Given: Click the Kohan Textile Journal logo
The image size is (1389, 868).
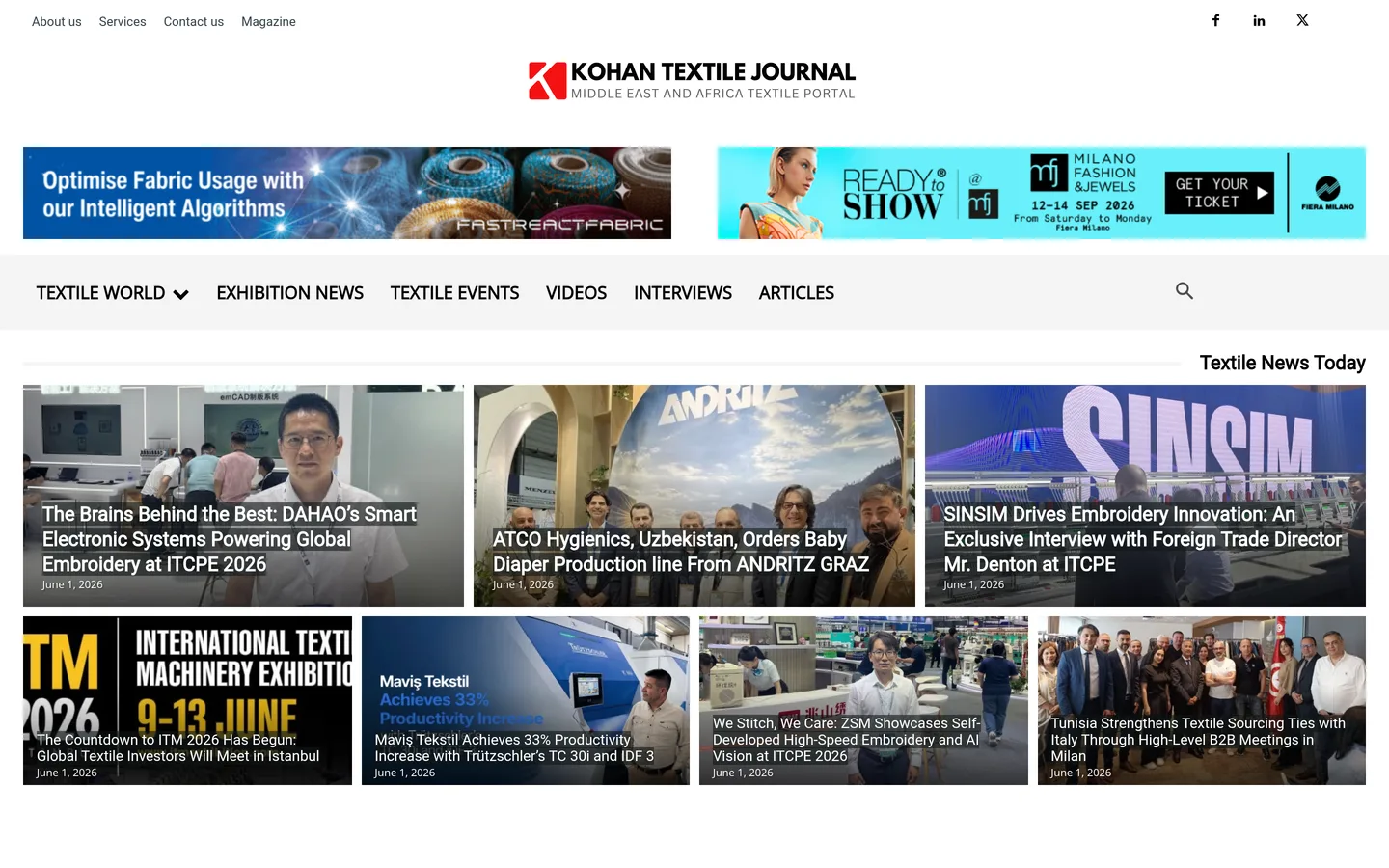Looking at the screenshot, I should (x=693, y=81).
